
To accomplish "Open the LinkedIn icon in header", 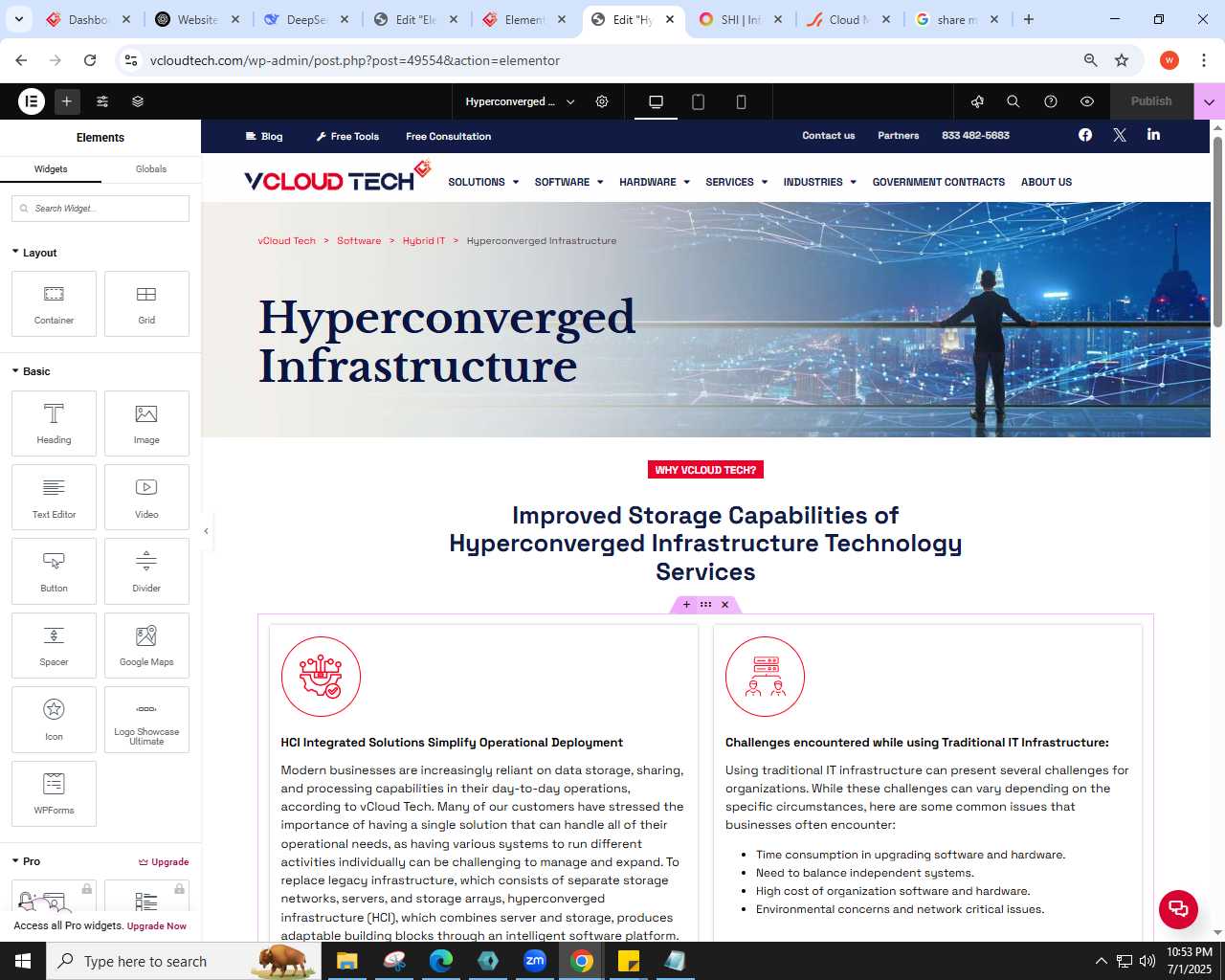I will pos(1153,135).
